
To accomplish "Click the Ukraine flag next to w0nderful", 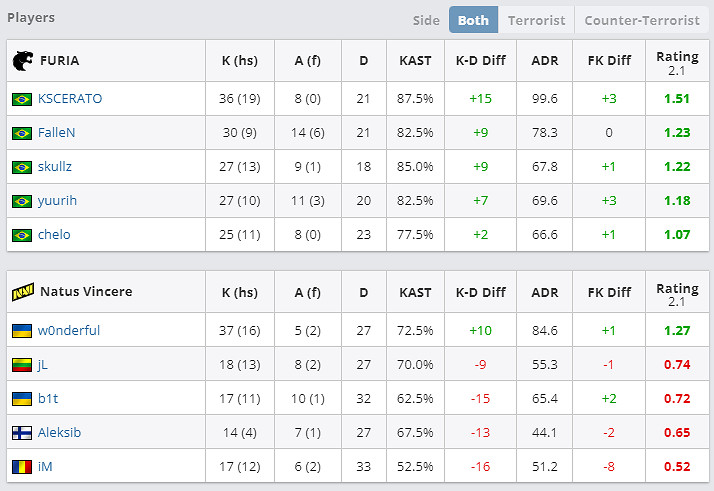I will [21, 331].
